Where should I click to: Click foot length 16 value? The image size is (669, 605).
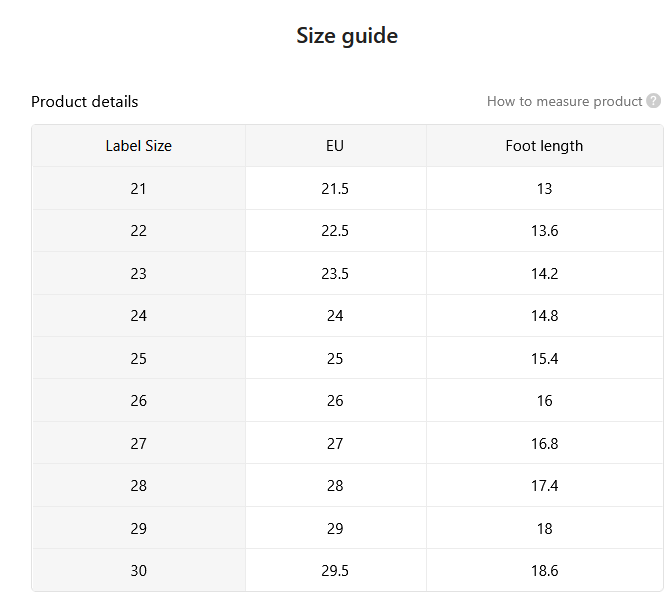[x=544, y=401]
